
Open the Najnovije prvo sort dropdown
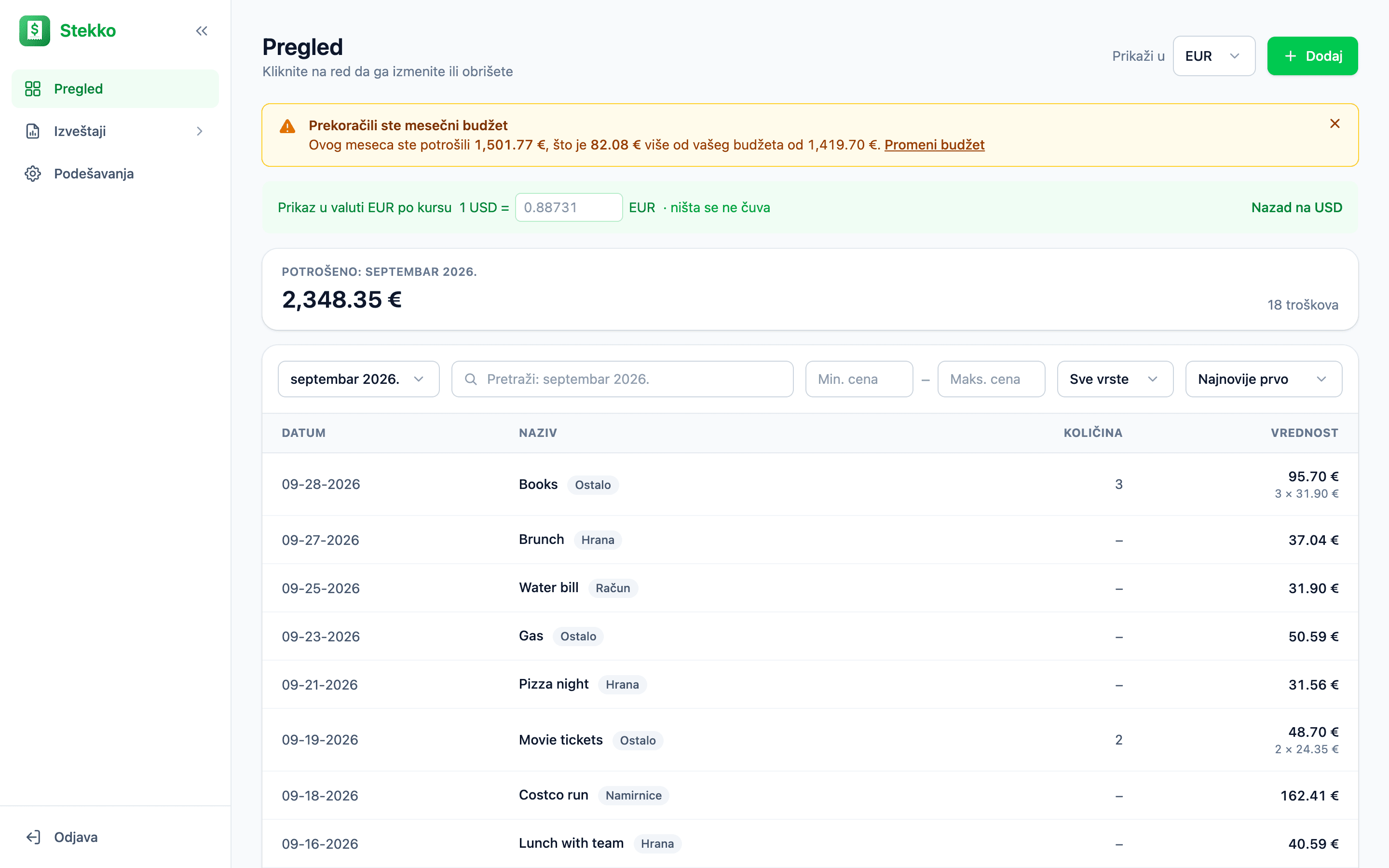(x=1264, y=380)
